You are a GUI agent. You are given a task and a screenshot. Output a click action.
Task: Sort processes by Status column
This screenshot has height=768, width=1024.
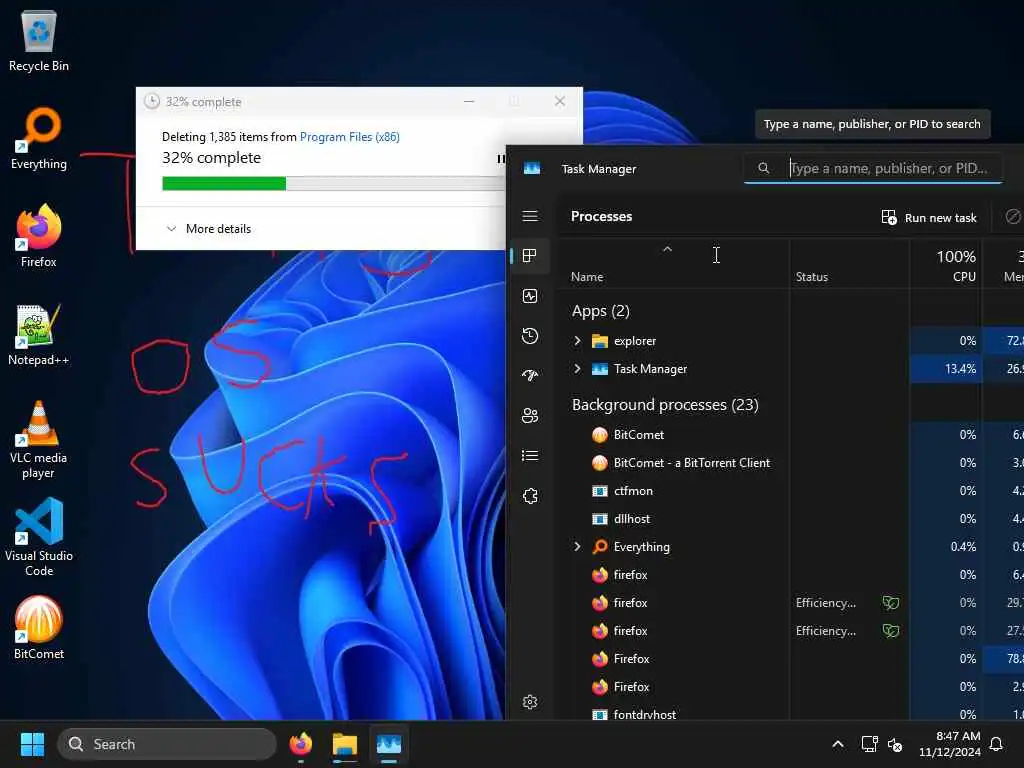click(812, 277)
